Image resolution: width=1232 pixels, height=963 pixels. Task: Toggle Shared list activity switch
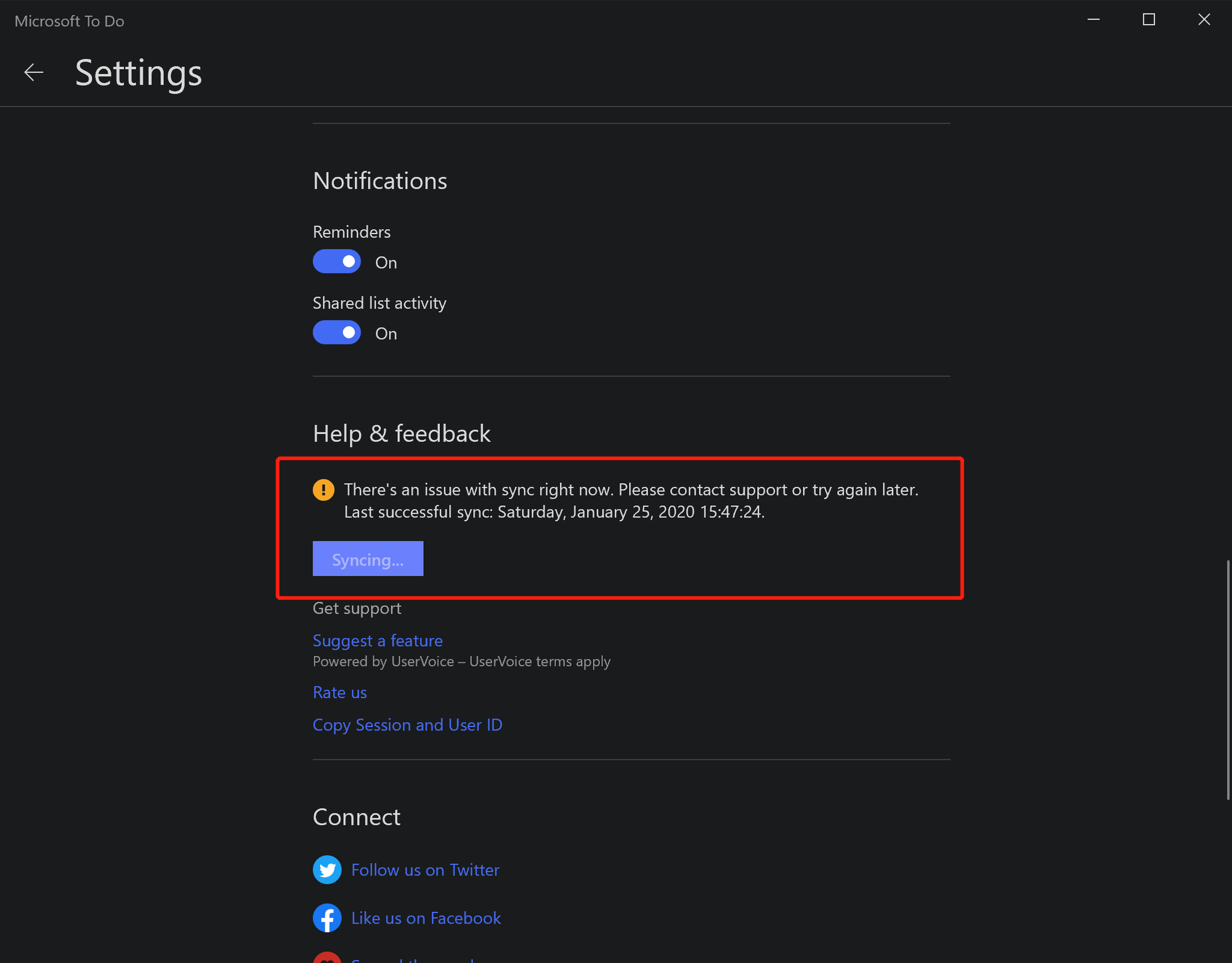click(x=336, y=333)
